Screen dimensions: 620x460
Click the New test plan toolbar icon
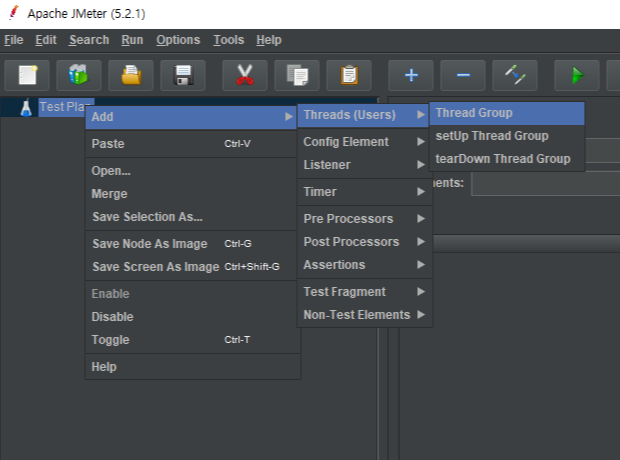coord(27,75)
